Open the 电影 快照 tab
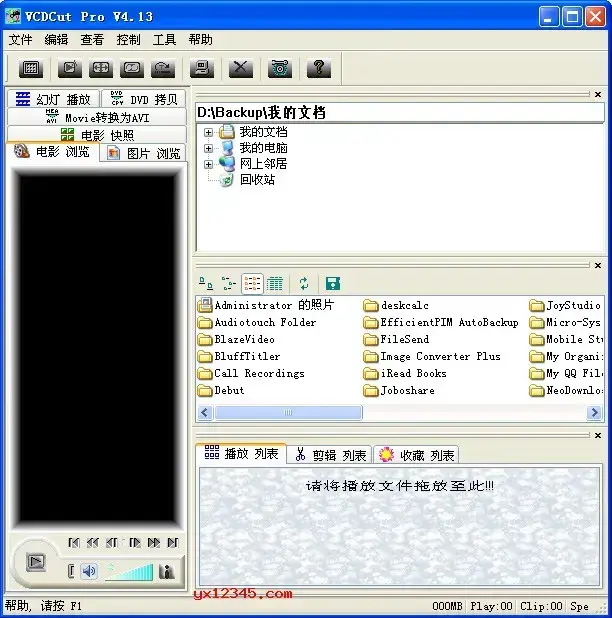This screenshot has width=612, height=618. tap(97, 135)
